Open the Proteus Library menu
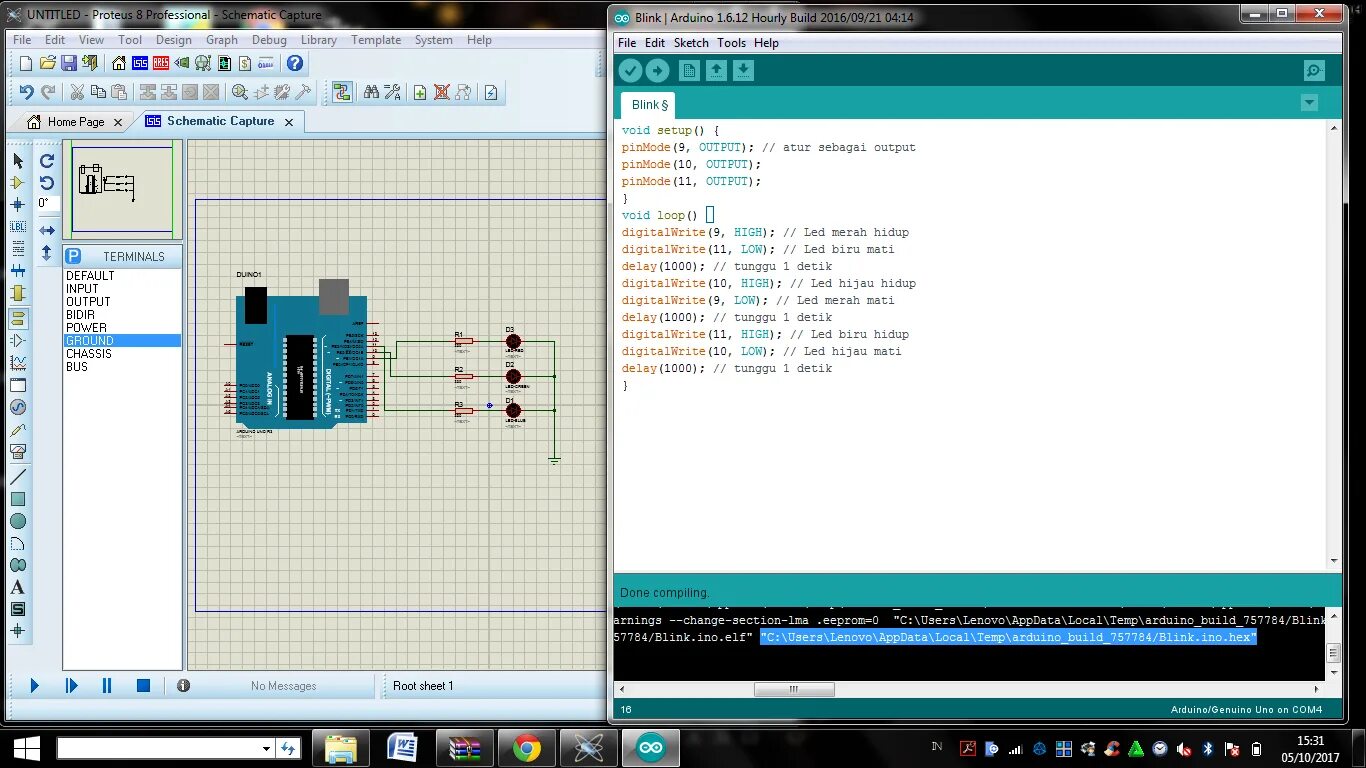 click(x=319, y=40)
